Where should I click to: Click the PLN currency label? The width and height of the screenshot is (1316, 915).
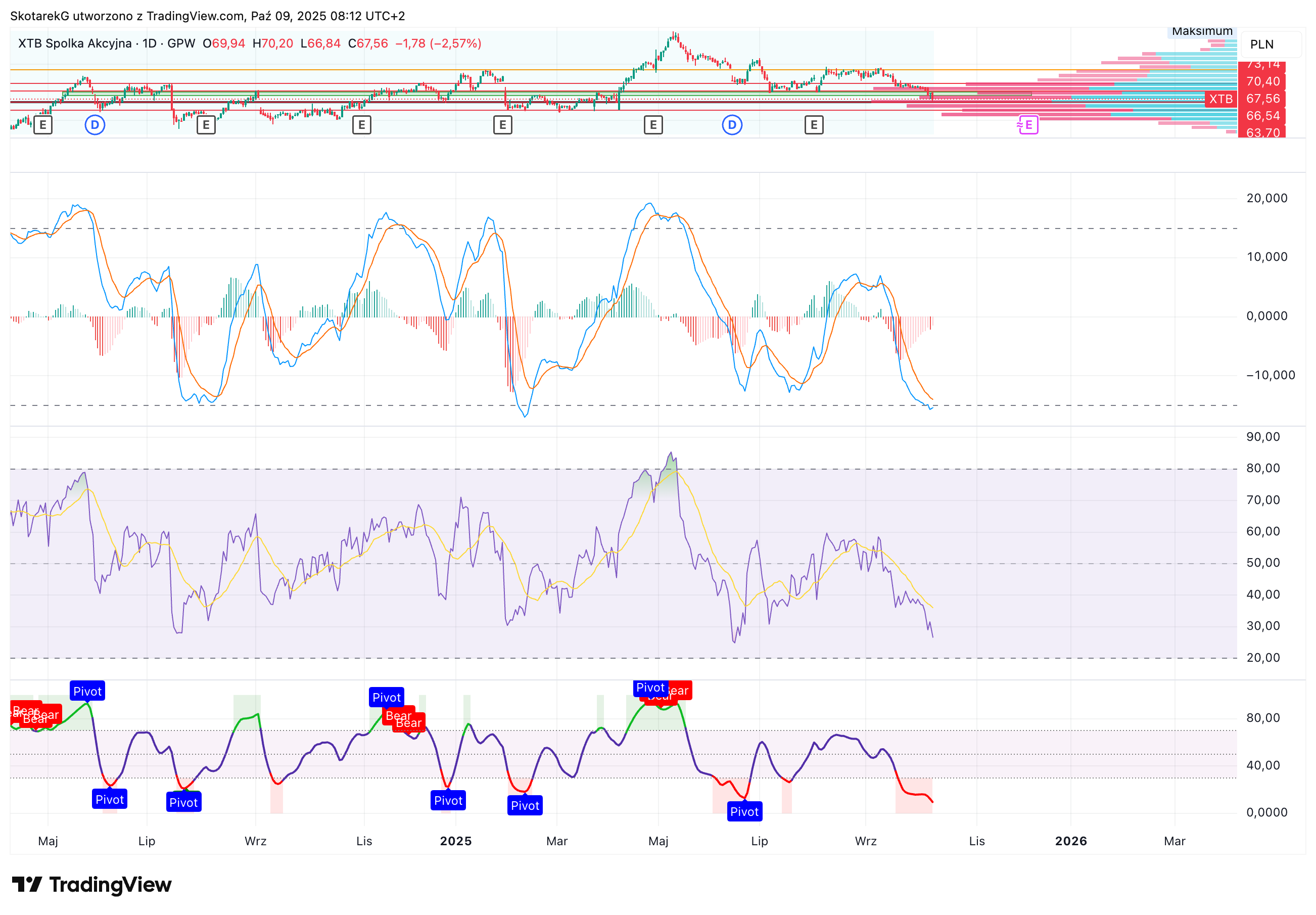1261,44
